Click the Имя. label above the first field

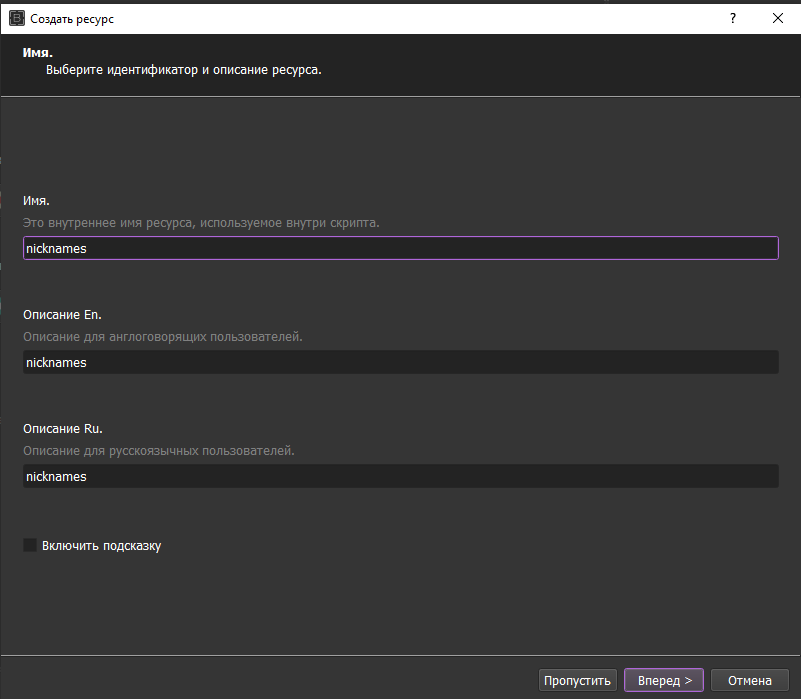coord(36,201)
